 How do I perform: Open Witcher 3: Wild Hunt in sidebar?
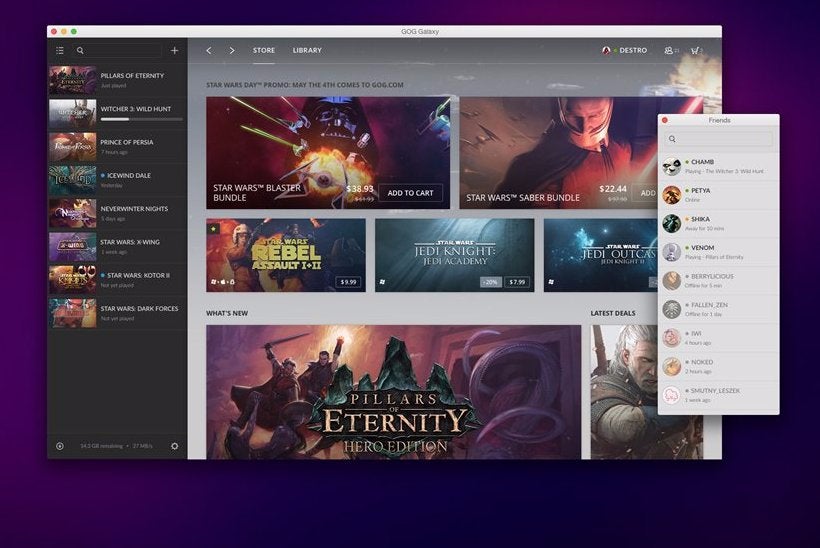pyautogui.click(x=117, y=113)
